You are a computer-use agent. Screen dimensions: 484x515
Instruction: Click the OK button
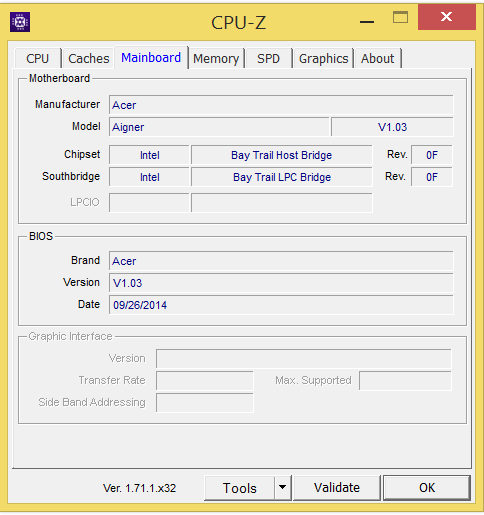point(427,488)
